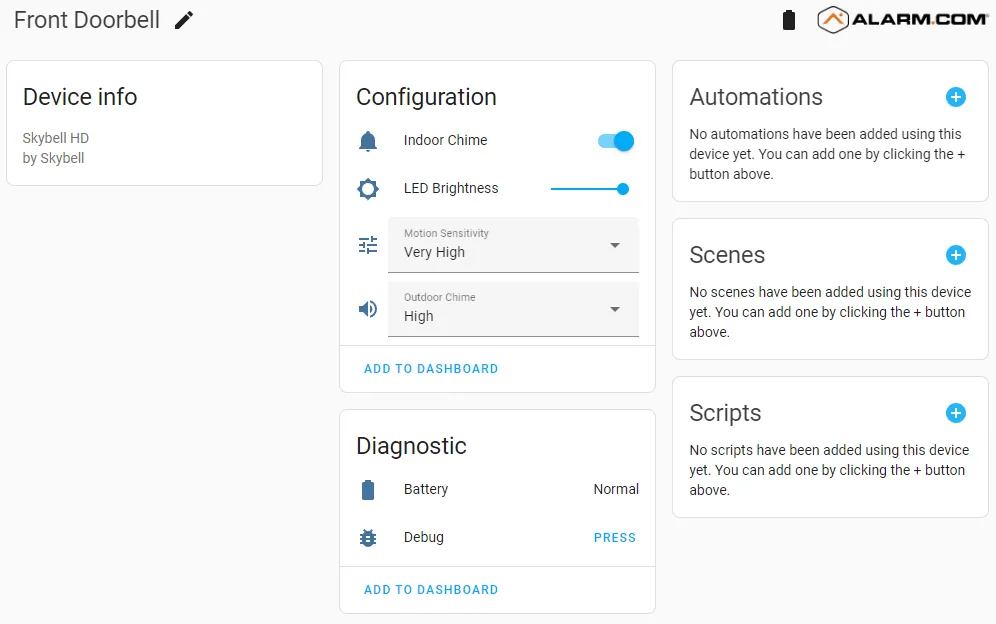Screen dimensions: 996x624
Task: Click the tune icon beside Motion Sensitivity
Action: click(368, 245)
